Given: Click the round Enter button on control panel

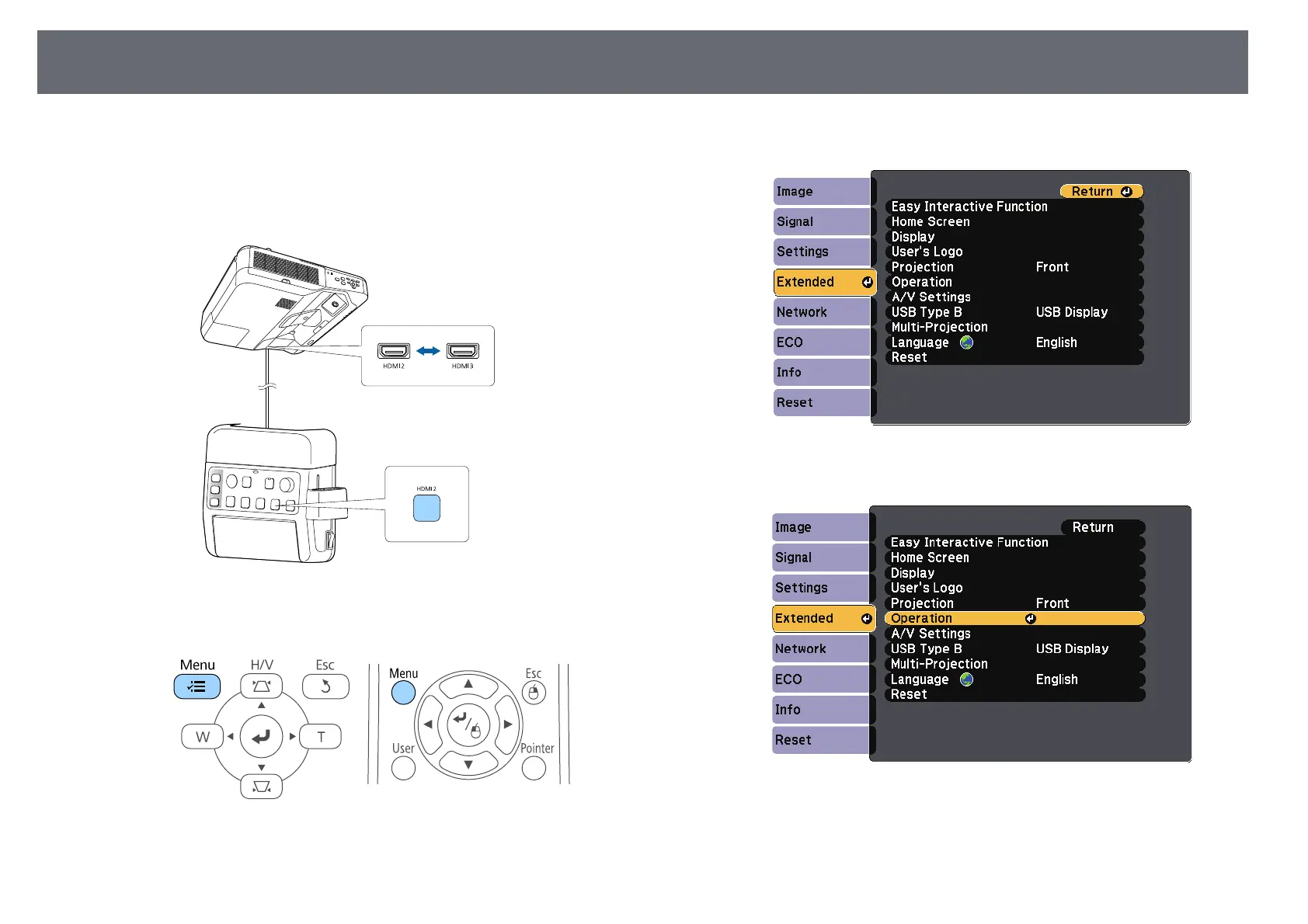Looking at the screenshot, I should 261,736.
